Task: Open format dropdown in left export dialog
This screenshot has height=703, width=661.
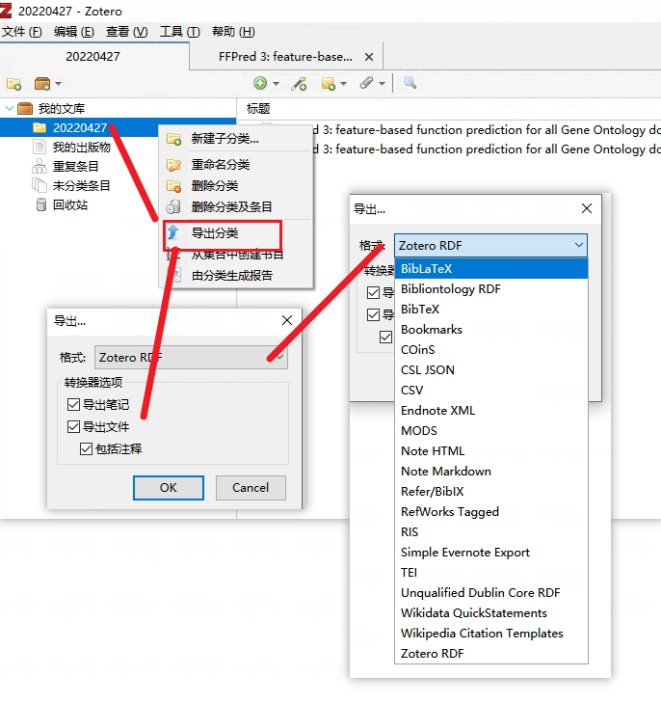Action: [191, 357]
